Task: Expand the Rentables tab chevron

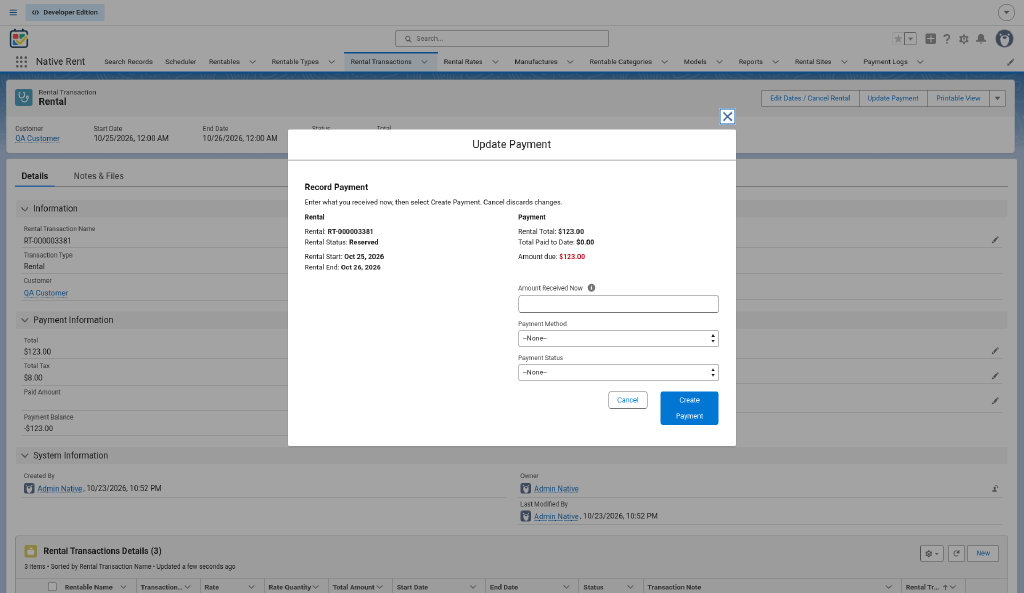Action: [x=252, y=62]
